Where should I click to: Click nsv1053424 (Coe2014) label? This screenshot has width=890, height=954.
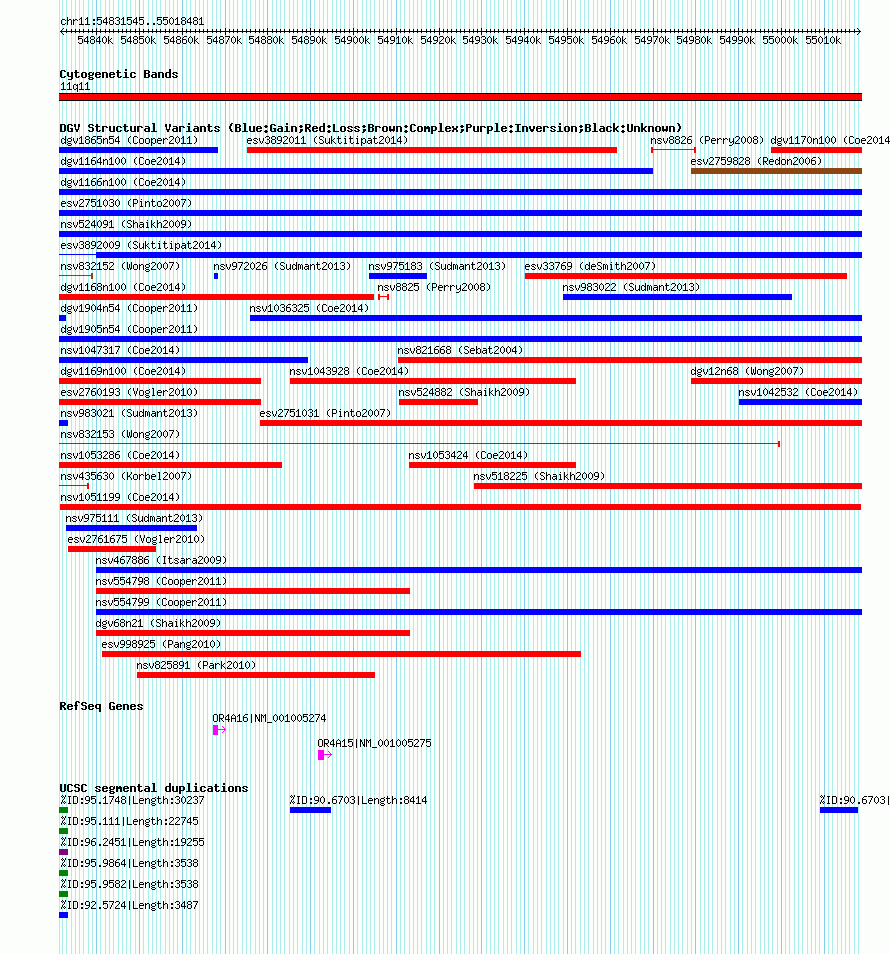(468, 455)
